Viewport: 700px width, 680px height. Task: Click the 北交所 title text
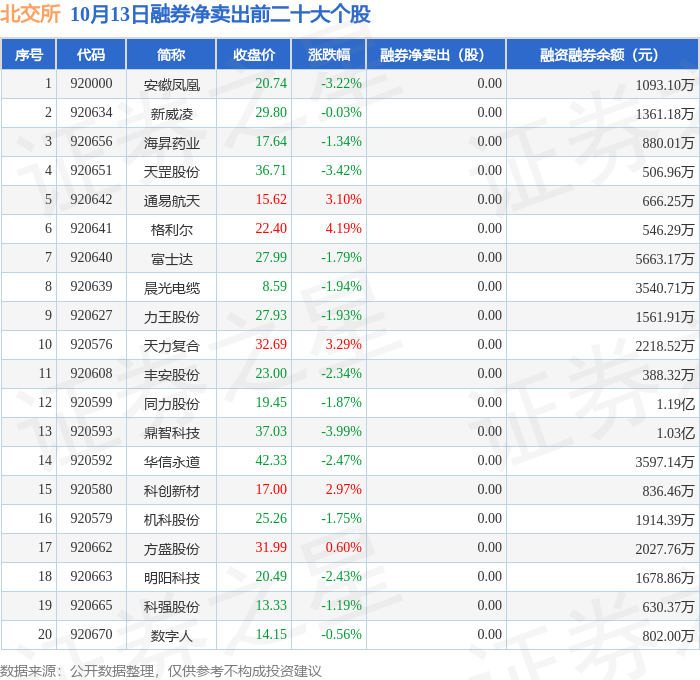pos(30,13)
